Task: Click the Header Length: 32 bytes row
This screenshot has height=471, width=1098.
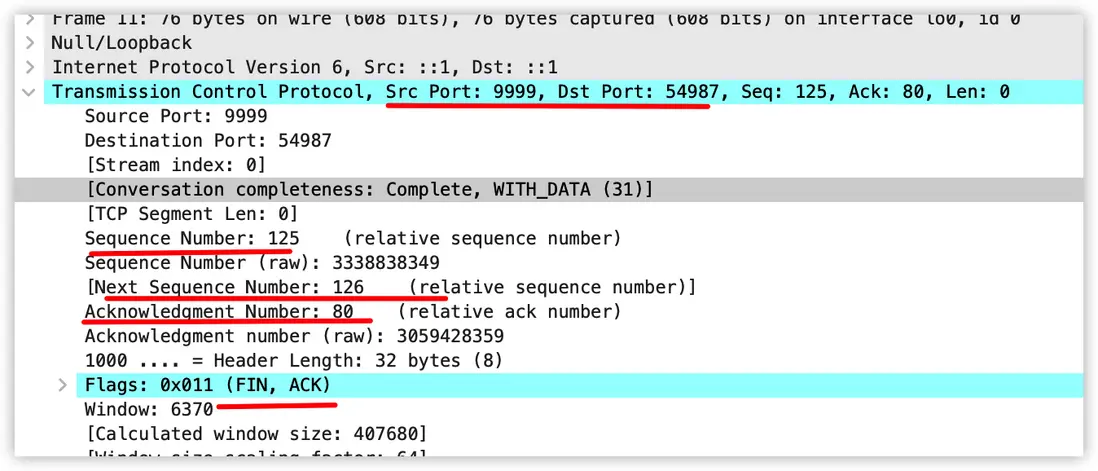Action: coord(293,360)
